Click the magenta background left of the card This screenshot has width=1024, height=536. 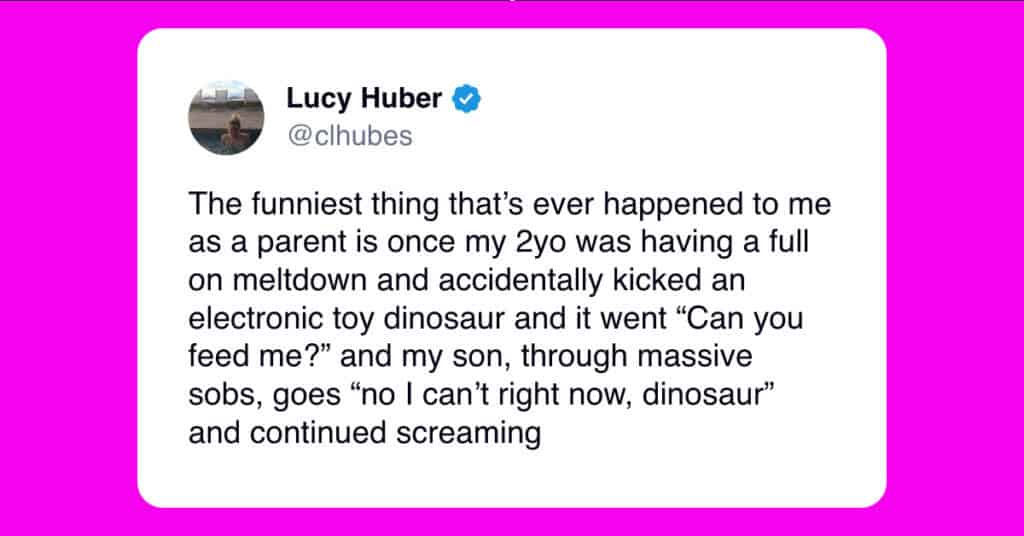pyautogui.click(x=68, y=268)
